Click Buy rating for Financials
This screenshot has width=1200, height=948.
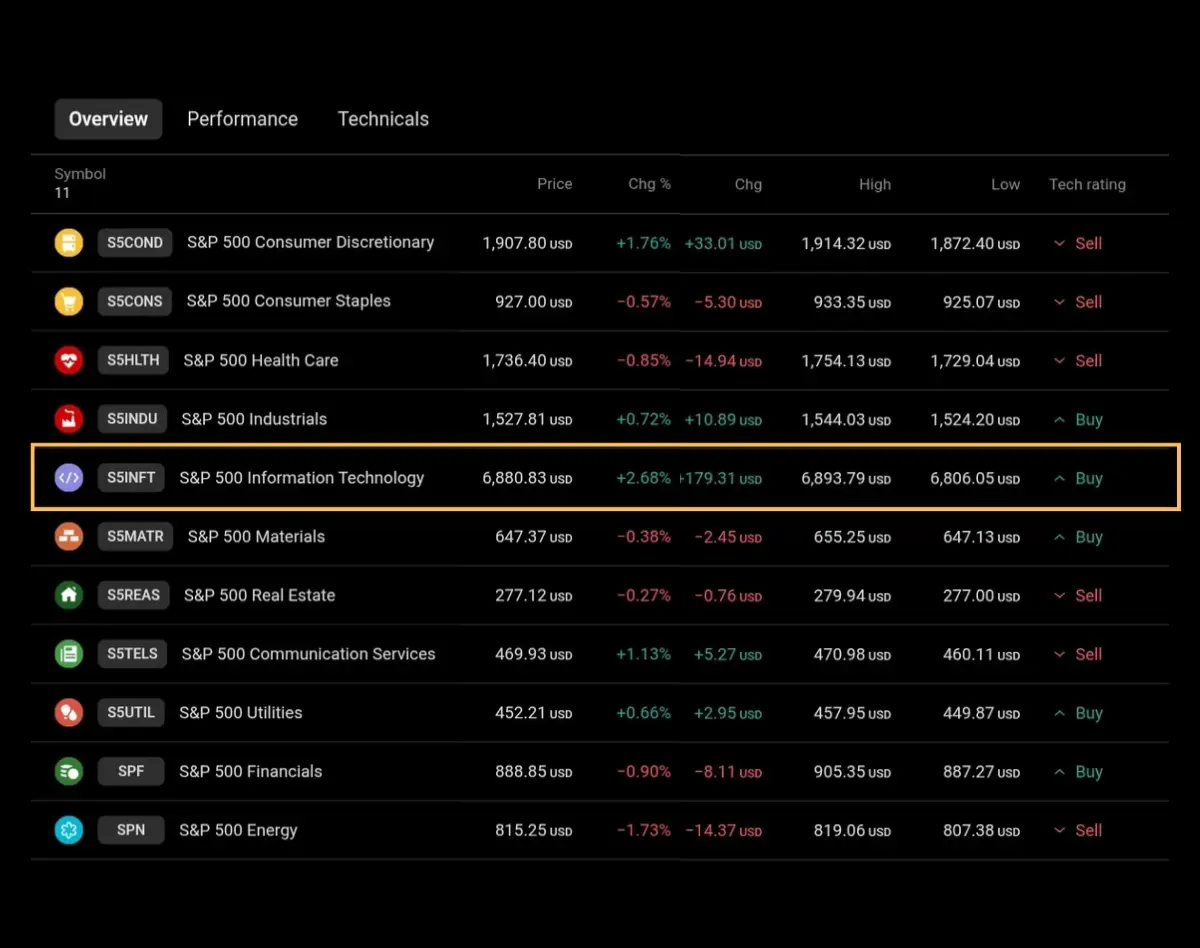1078,772
